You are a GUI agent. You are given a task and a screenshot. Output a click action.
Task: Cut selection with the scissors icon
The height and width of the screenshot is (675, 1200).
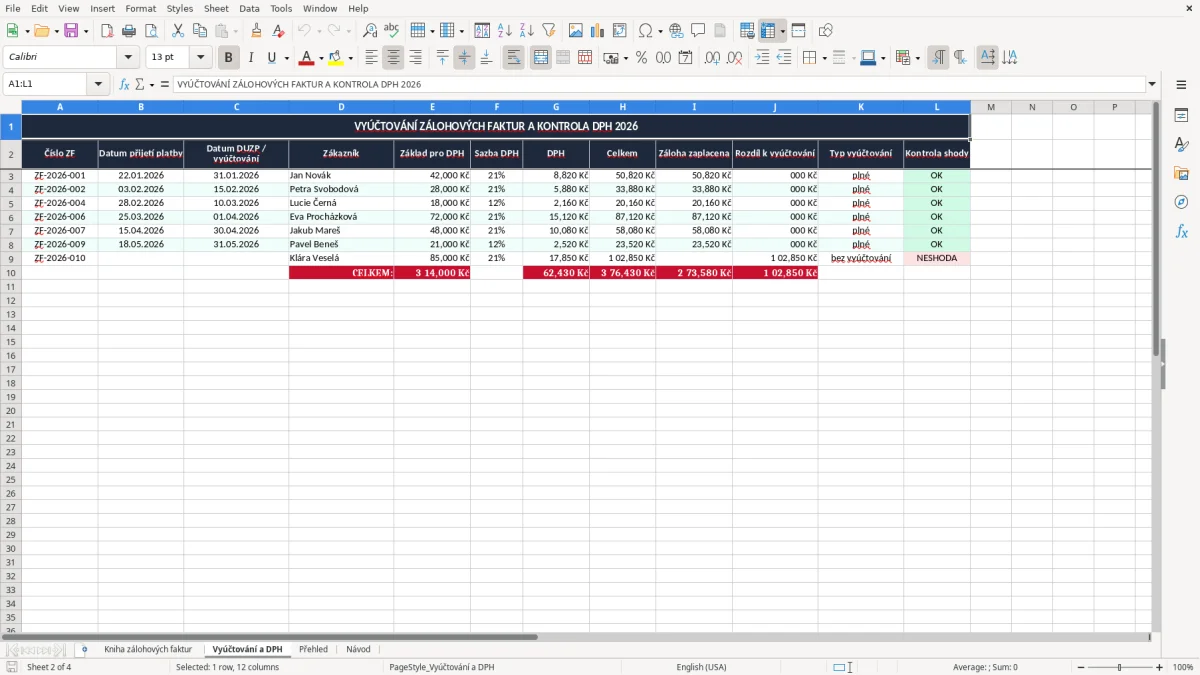178,31
